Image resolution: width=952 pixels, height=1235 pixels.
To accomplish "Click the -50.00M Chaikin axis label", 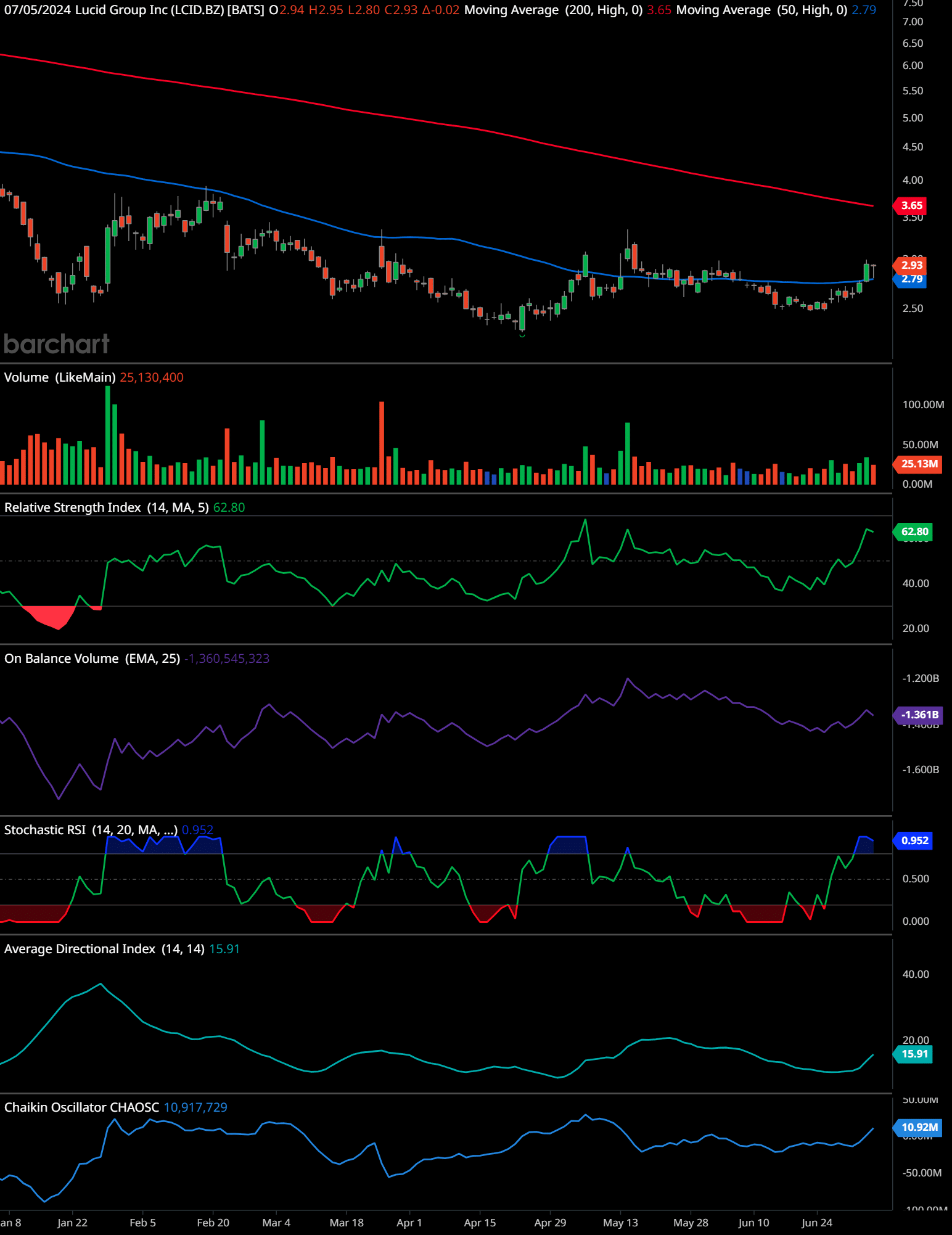I will click(922, 1173).
